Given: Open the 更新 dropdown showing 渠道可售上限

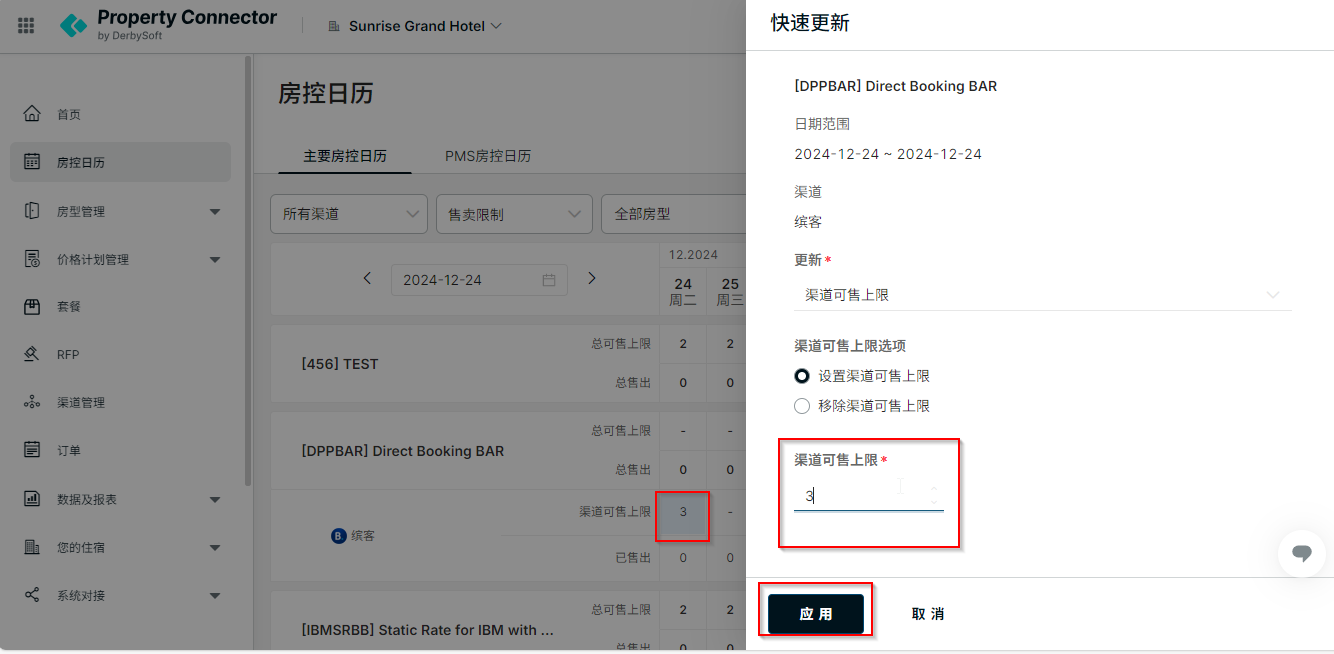Looking at the screenshot, I should 1042,295.
